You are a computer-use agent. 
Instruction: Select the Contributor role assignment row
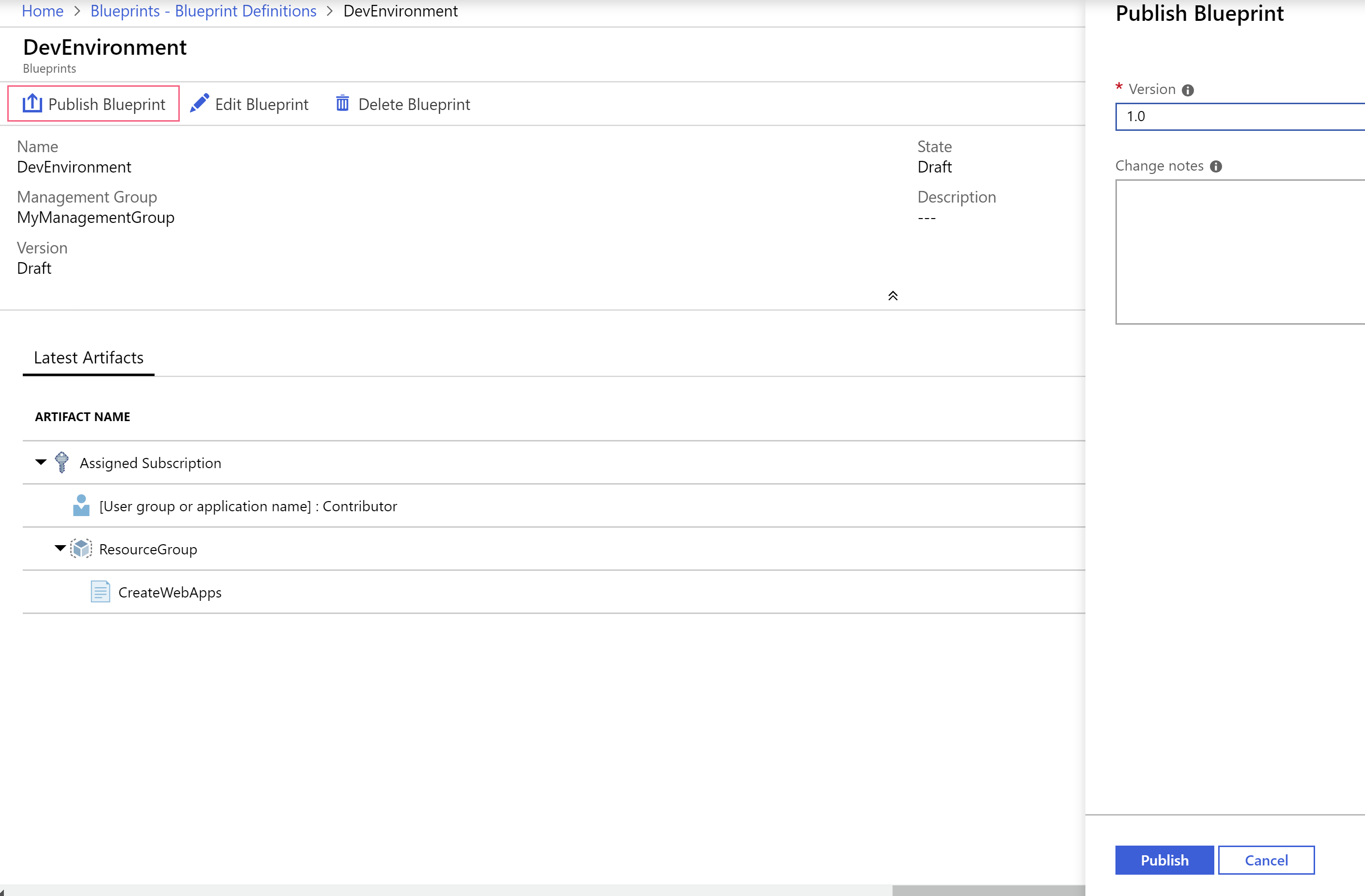[x=554, y=506]
